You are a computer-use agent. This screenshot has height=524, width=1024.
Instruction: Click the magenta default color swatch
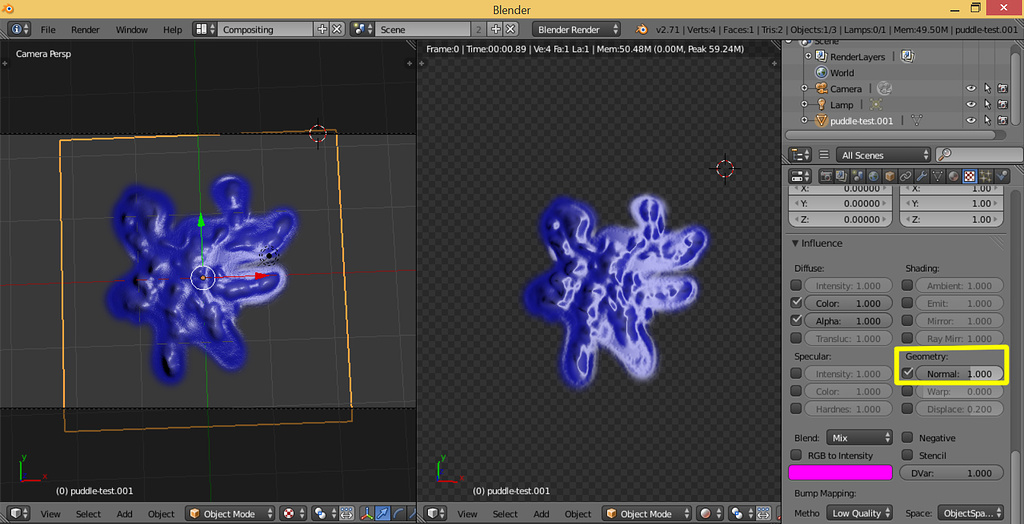[840, 472]
